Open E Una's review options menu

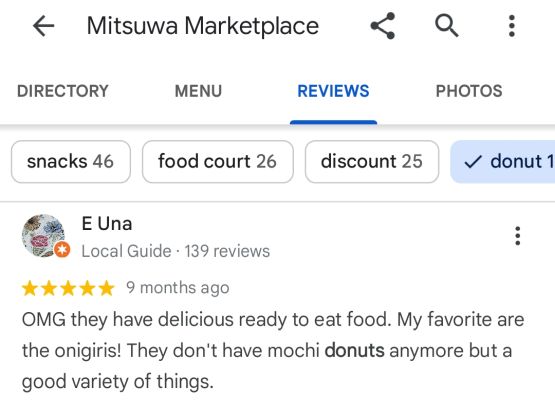point(517,236)
